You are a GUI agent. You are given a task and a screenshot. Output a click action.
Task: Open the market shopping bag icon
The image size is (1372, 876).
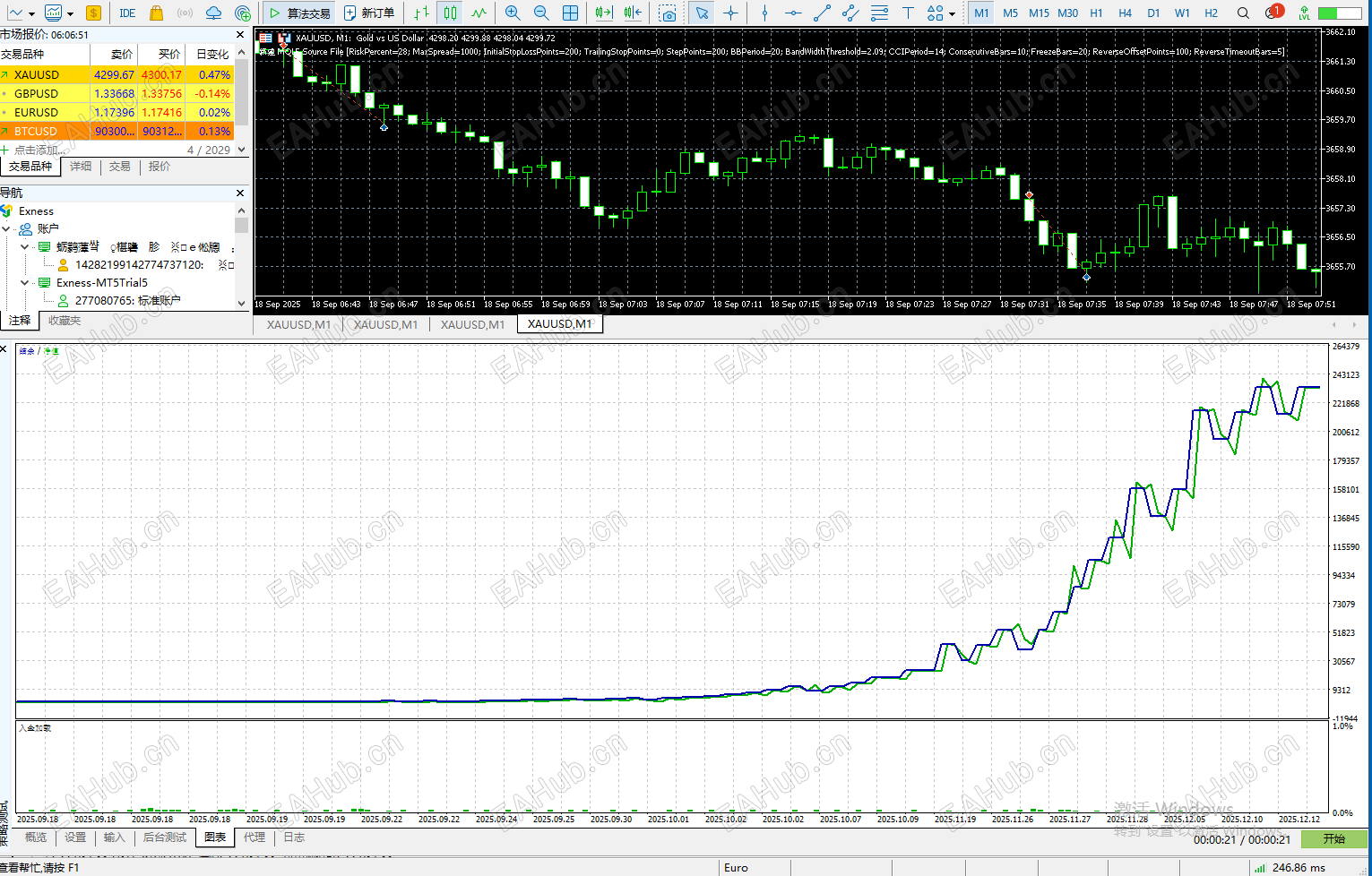(157, 13)
